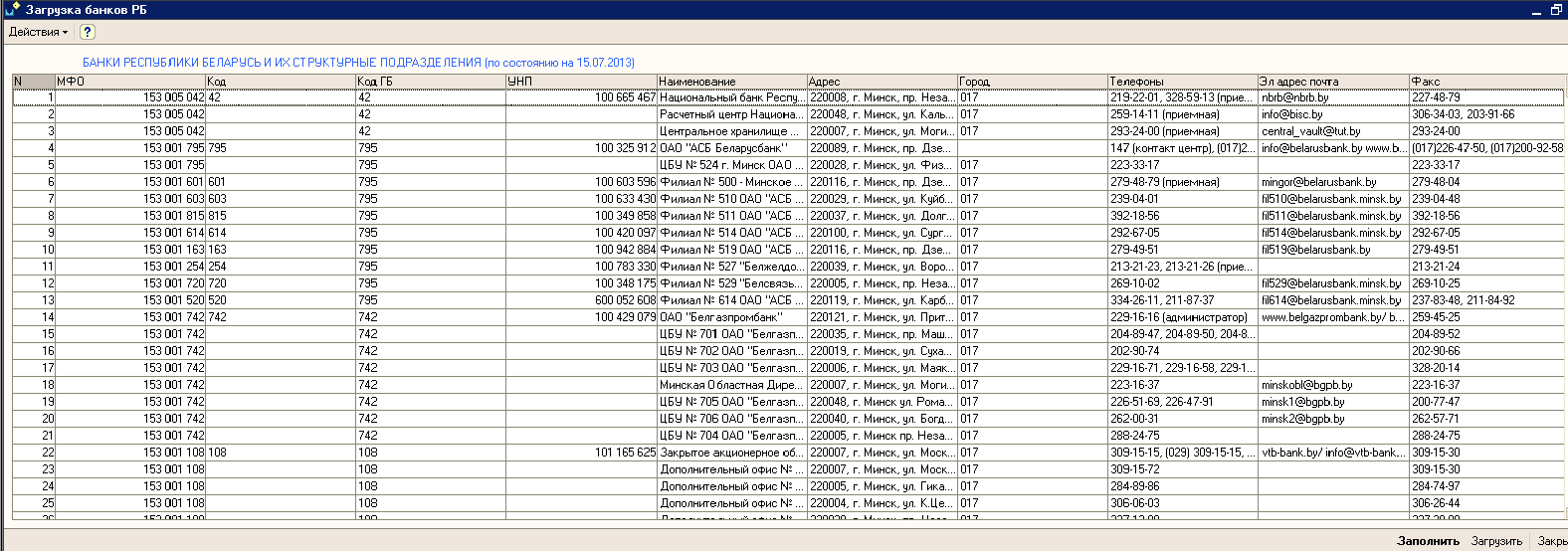This screenshot has width=1568, height=551.
Task: Click the Заполнить button
Action: click(1428, 541)
